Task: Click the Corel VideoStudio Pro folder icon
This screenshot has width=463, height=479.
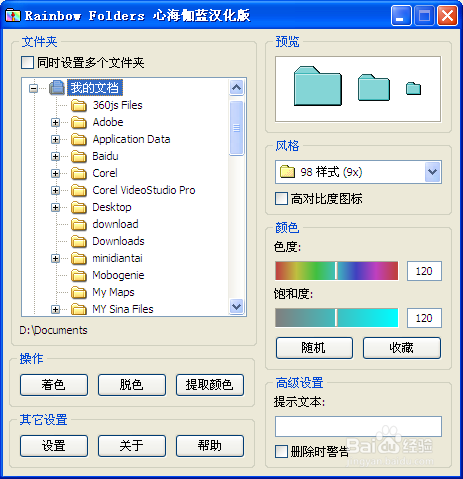Action: click(x=79, y=190)
